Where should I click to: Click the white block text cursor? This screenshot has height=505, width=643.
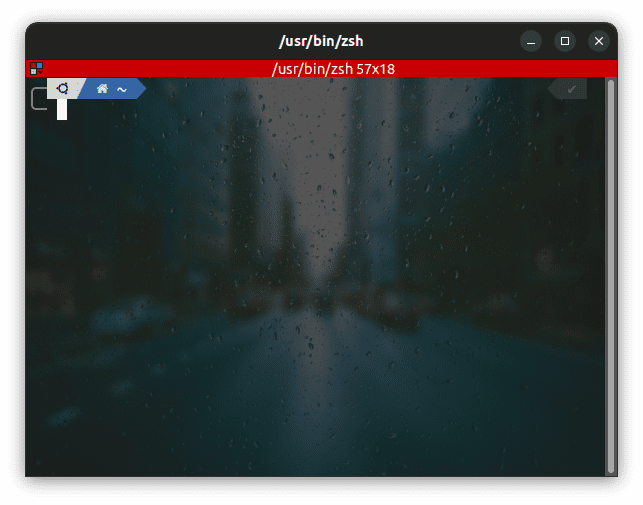tap(62, 109)
